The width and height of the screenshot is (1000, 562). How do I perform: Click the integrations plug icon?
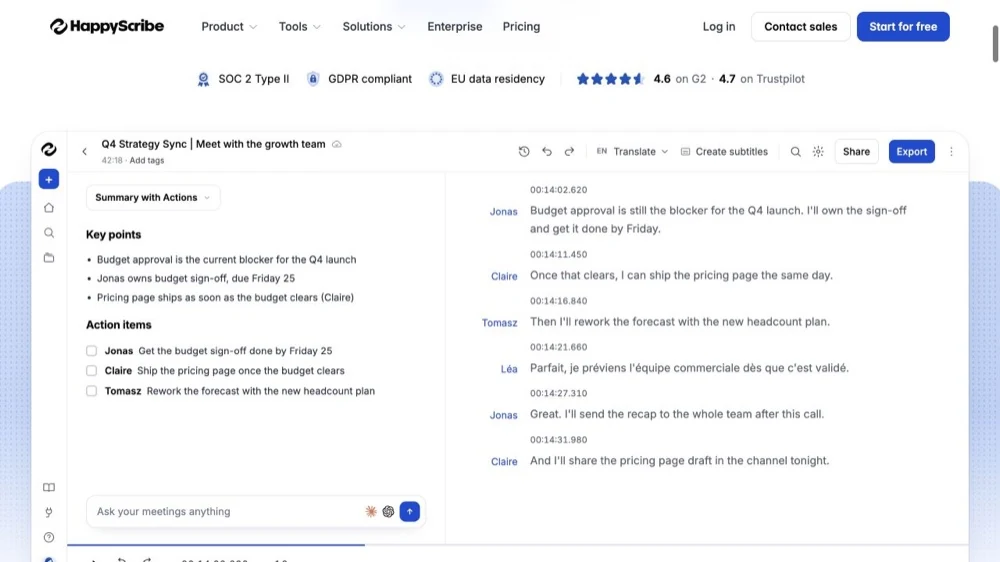click(48, 512)
